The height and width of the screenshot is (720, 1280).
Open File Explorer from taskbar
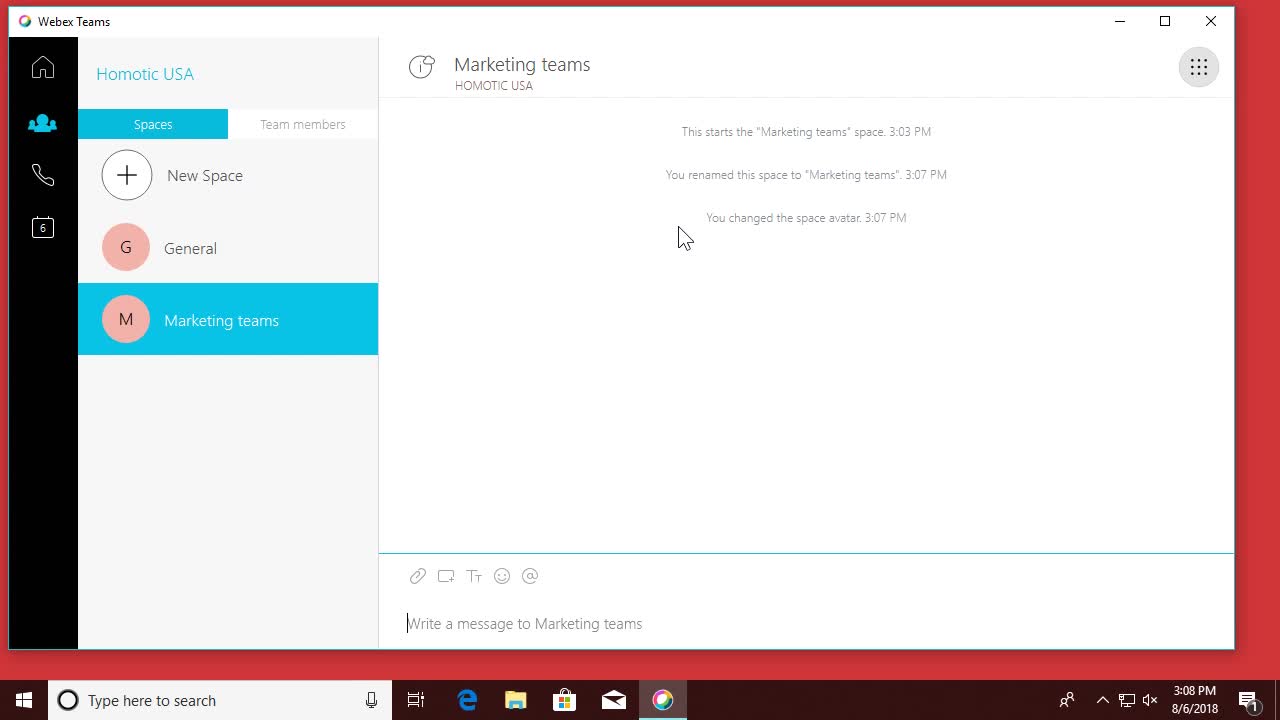coord(516,700)
